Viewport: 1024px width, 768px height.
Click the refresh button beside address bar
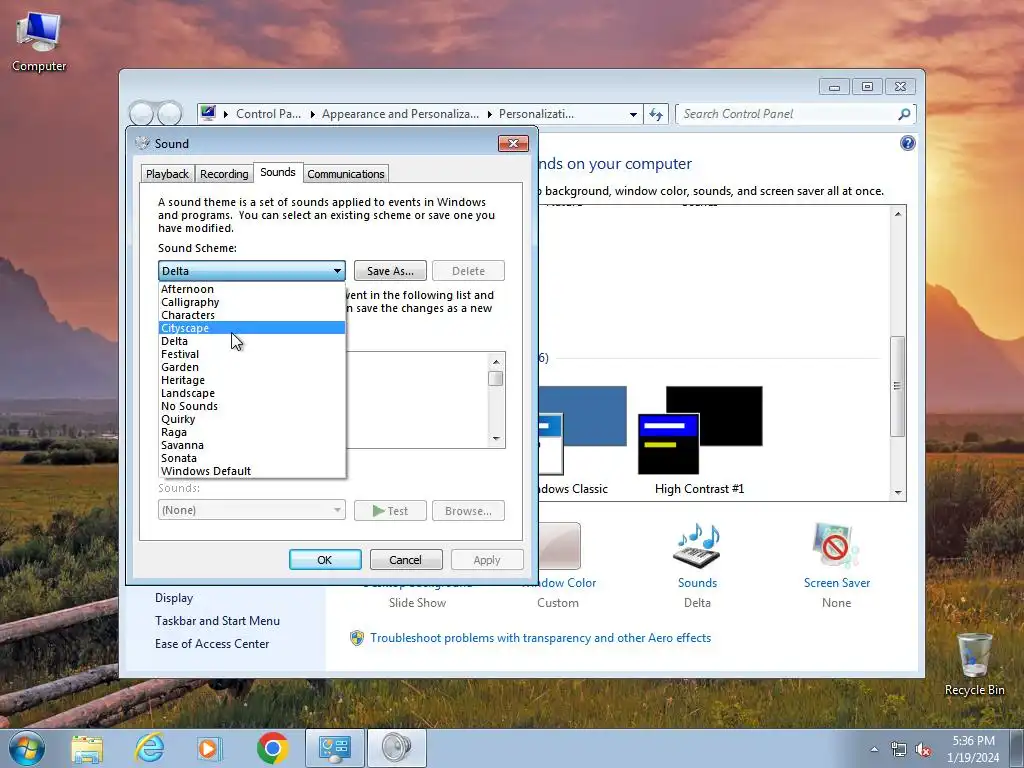[656, 114]
